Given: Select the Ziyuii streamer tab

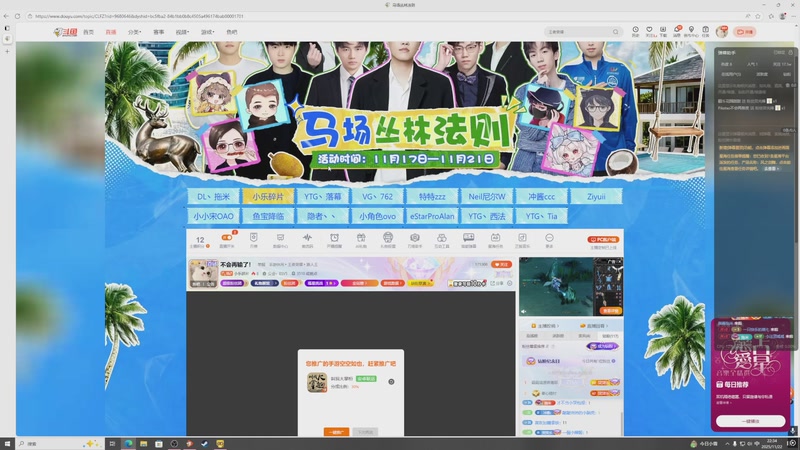Looking at the screenshot, I should [x=596, y=196].
